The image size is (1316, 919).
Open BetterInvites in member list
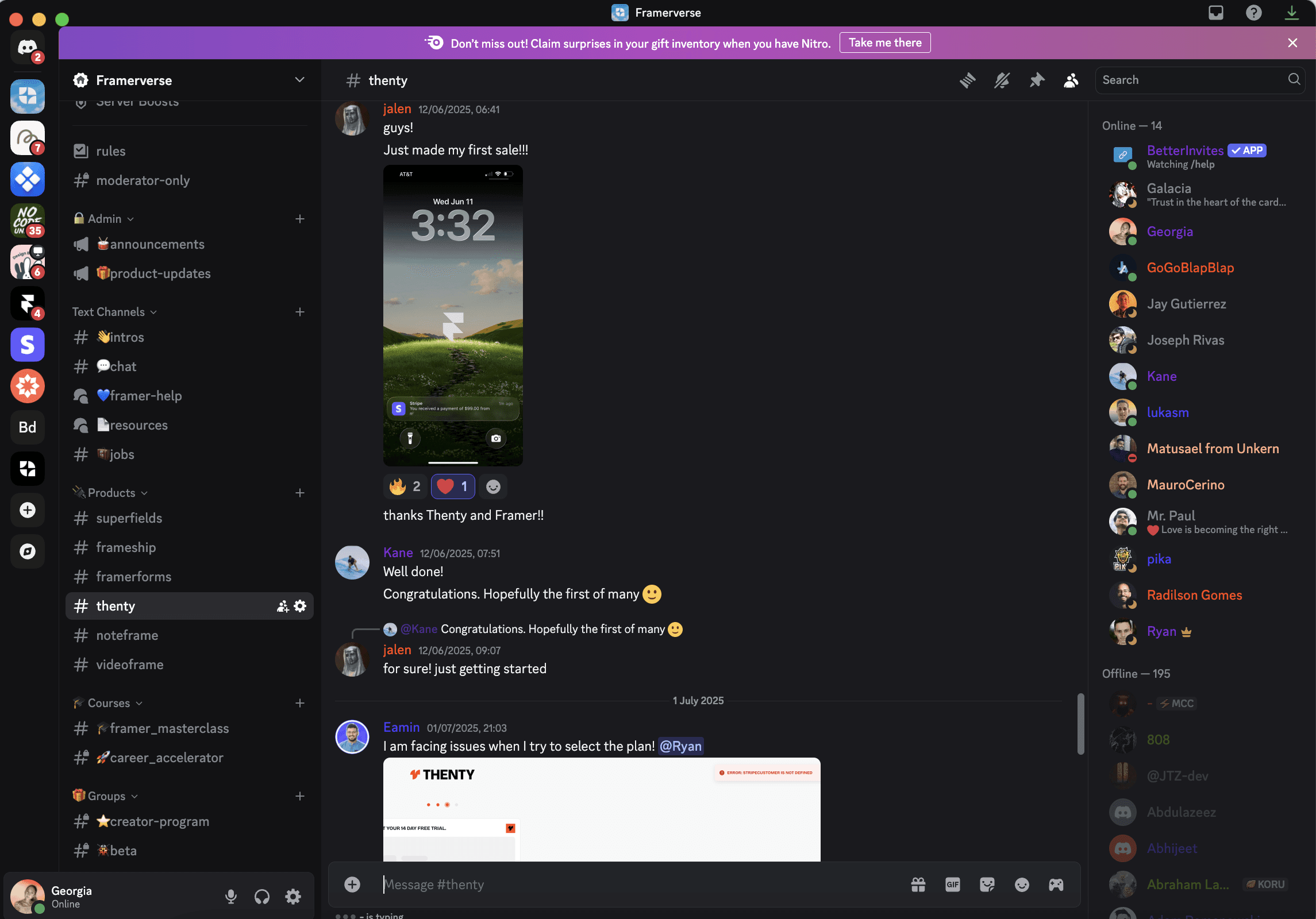1201,156
